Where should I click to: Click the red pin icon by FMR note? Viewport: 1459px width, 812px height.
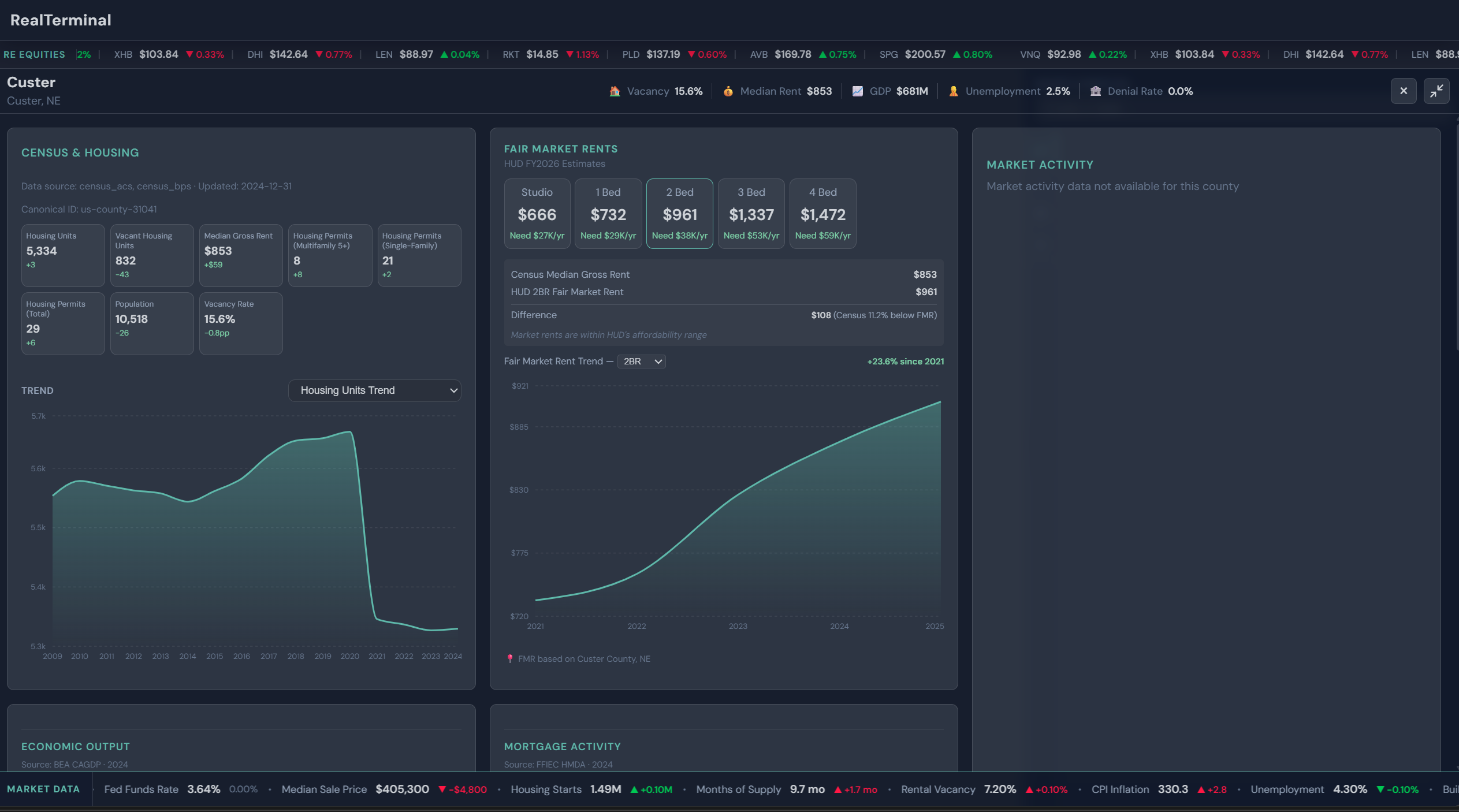(509, 658)
